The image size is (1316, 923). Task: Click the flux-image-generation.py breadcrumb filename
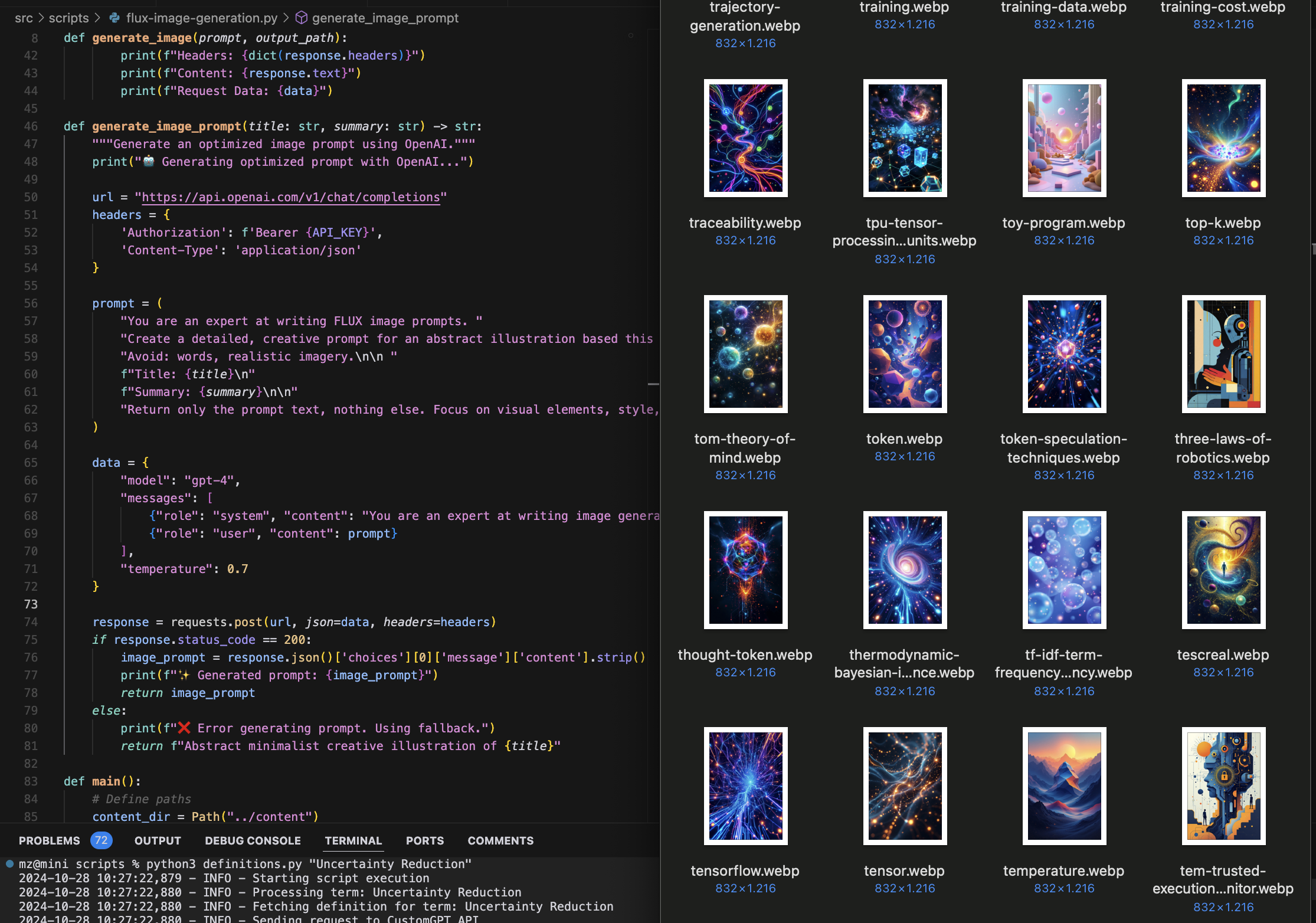click(x=201, y=18)
